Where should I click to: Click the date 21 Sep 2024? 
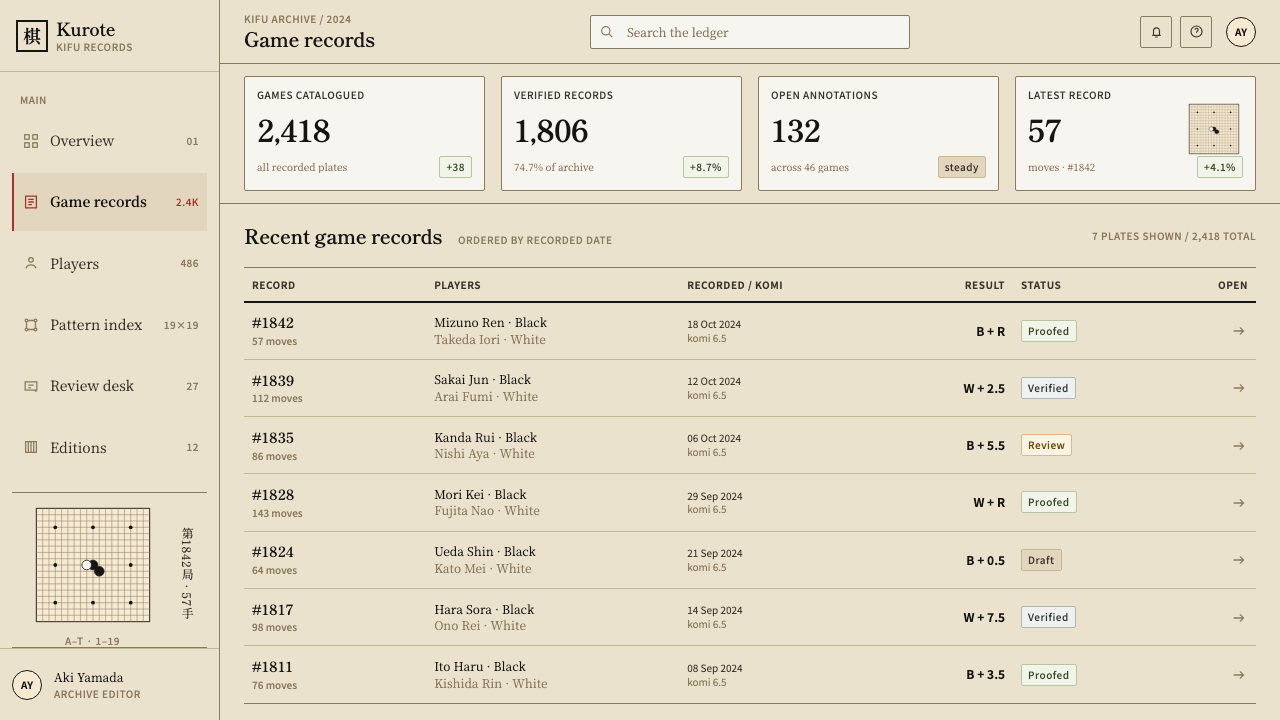tap(715, 553)
